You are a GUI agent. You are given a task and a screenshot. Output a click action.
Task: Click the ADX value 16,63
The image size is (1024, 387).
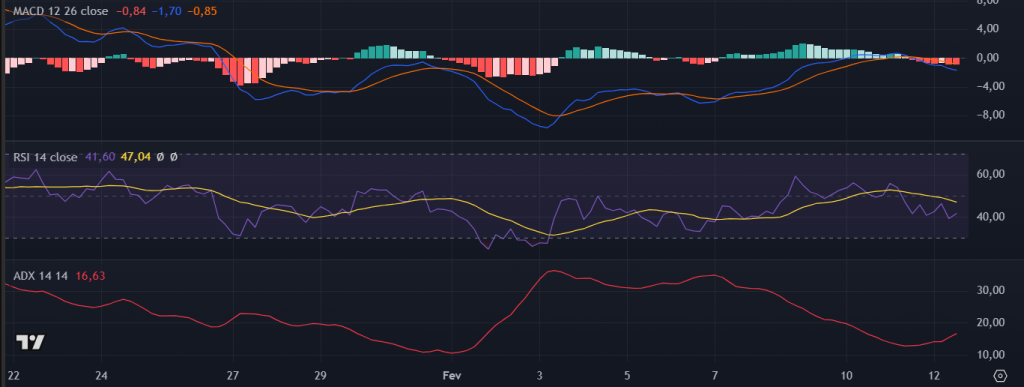pyautogui.click(x=90, y=276)
